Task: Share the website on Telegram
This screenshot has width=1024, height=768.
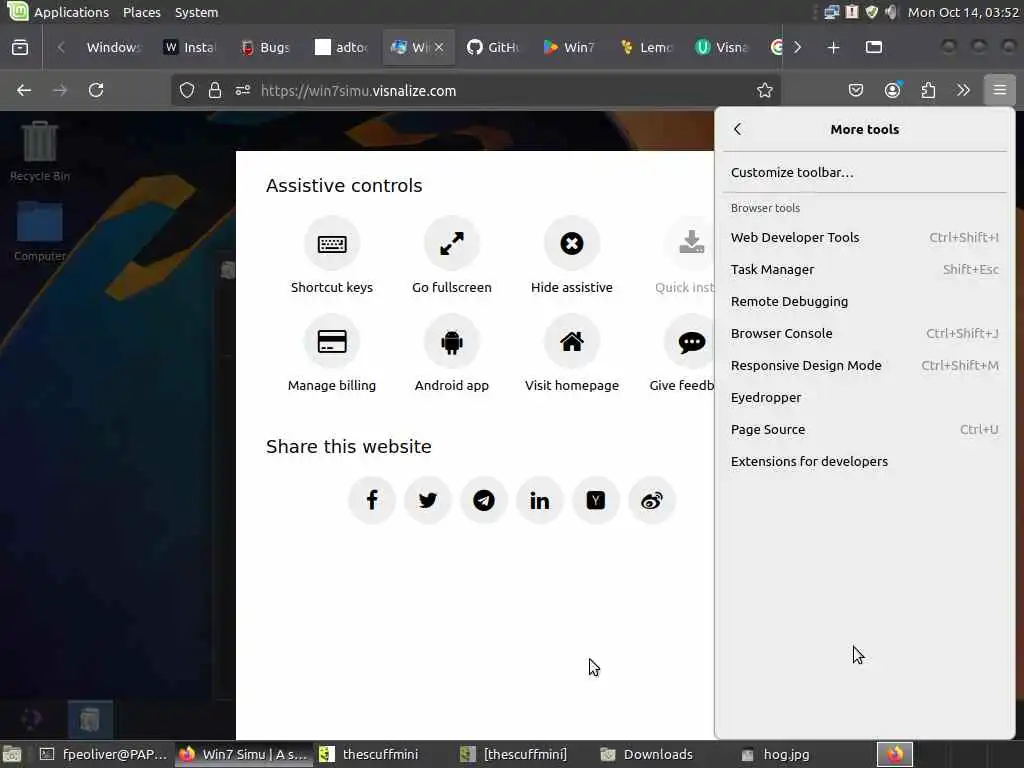Action: (x=483, y=500)
